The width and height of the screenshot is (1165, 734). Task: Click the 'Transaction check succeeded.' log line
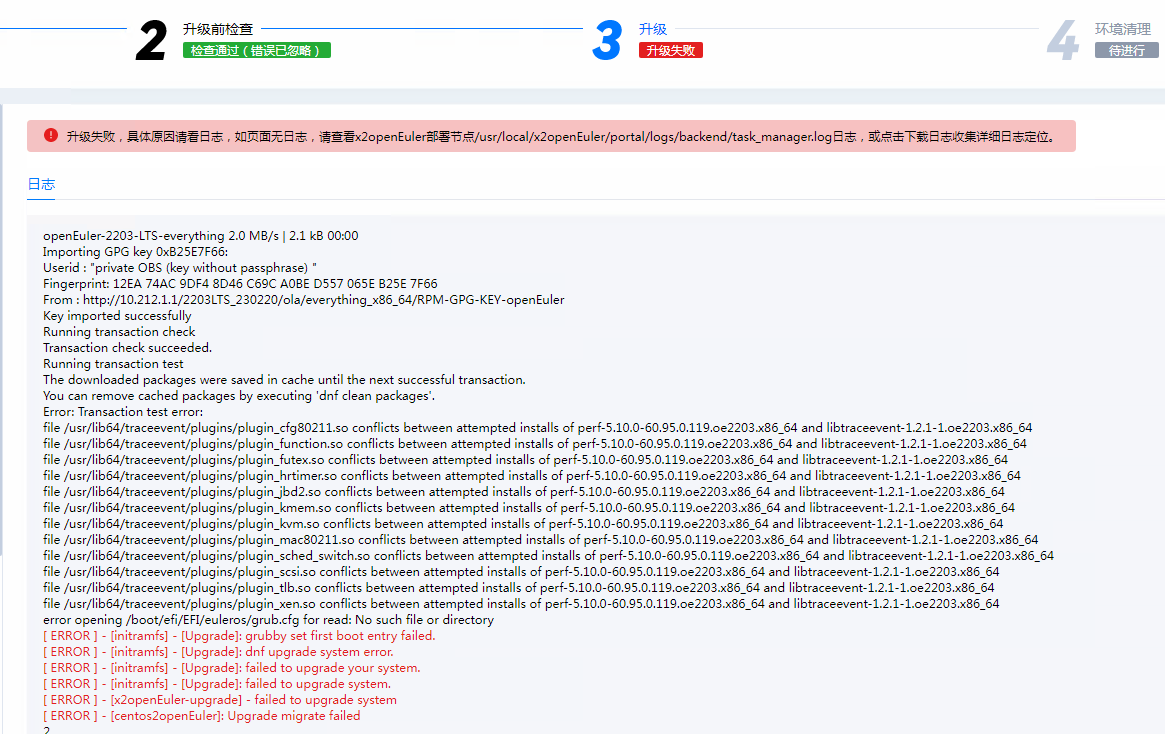click(x=127, y=348)
